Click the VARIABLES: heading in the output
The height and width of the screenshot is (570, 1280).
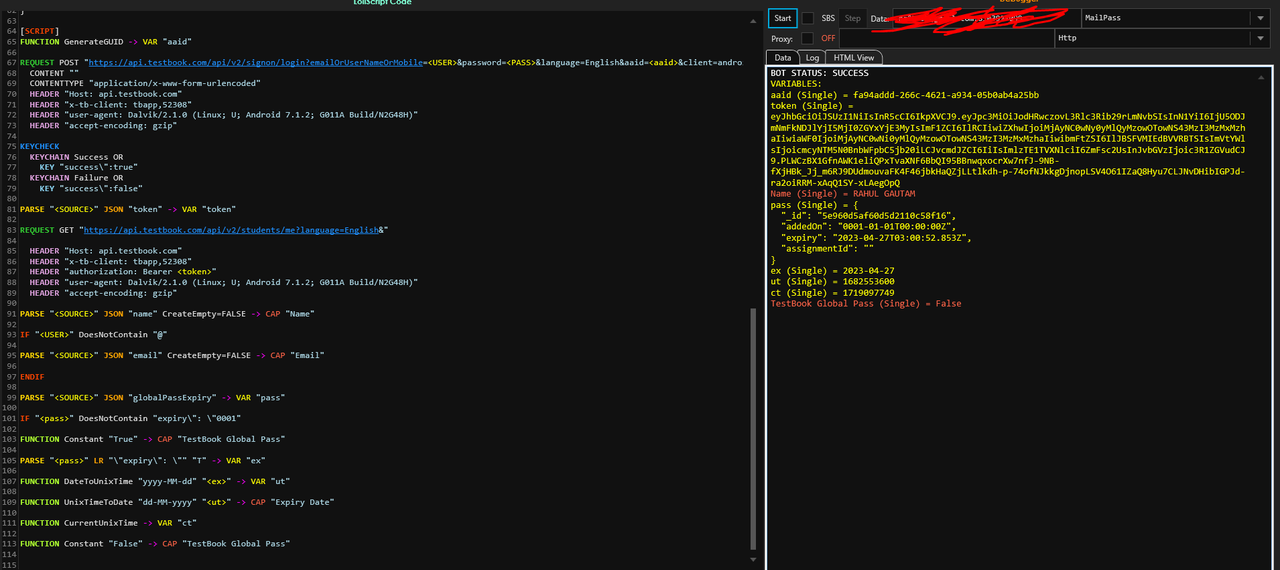pos(796,84)
